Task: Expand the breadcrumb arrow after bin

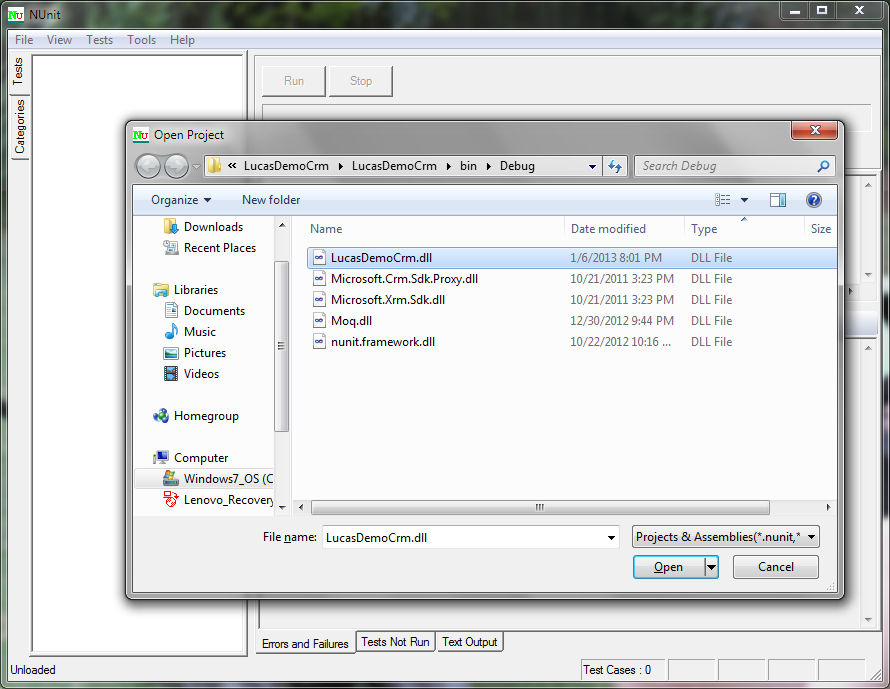Action: point(488,166)
